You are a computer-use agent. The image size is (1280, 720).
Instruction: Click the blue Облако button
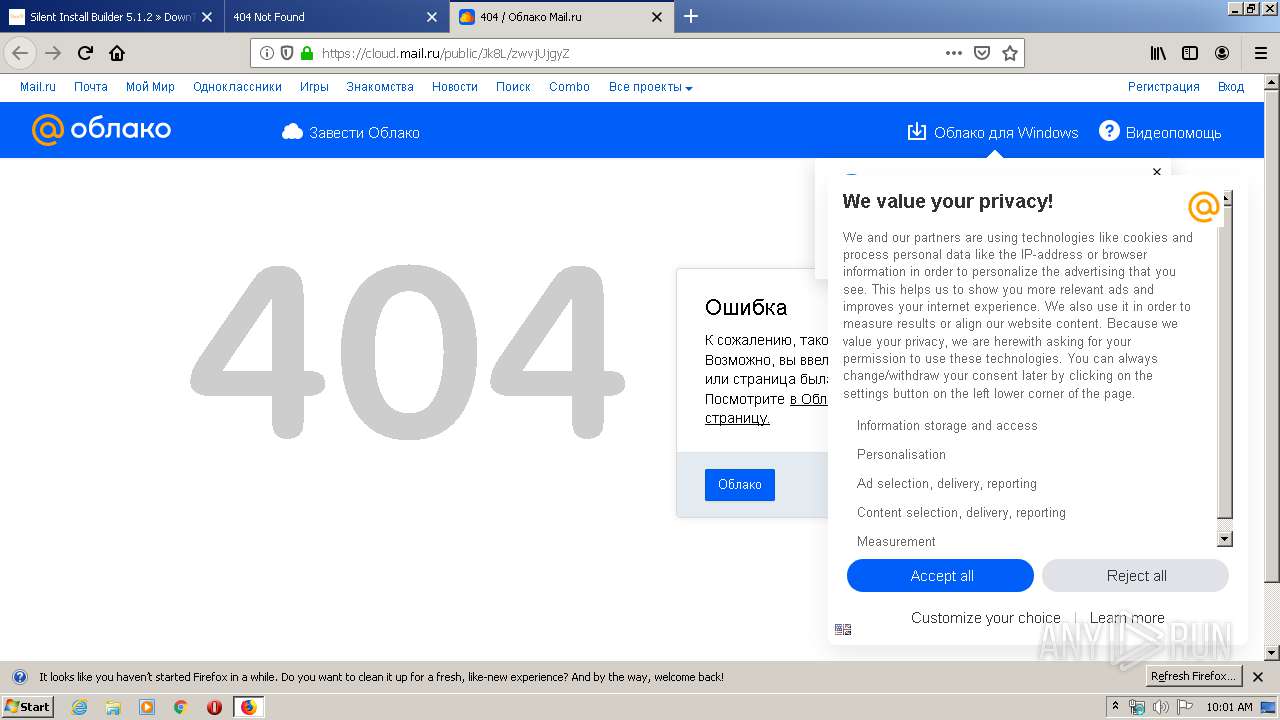click(740, 484)
